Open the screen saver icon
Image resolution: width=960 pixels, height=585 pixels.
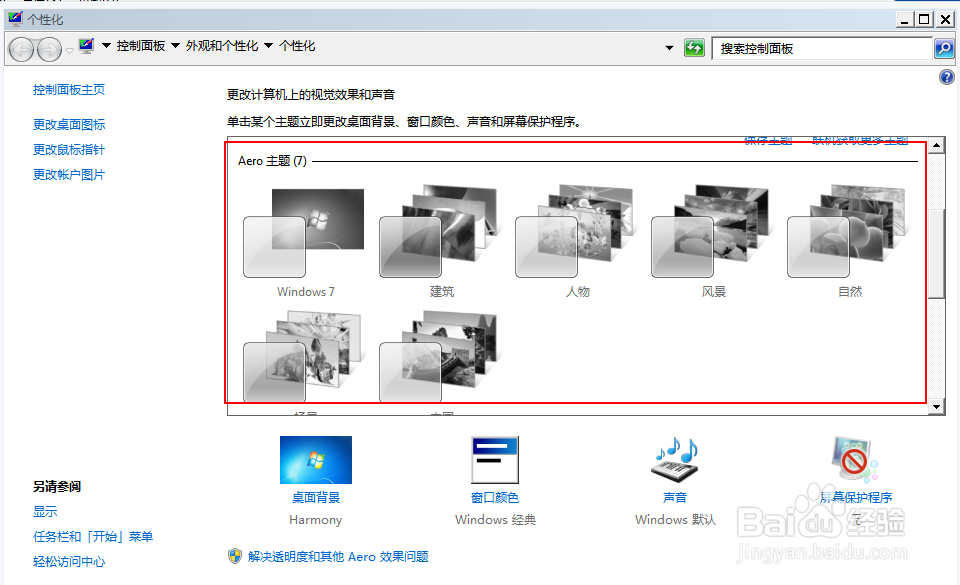855,460
